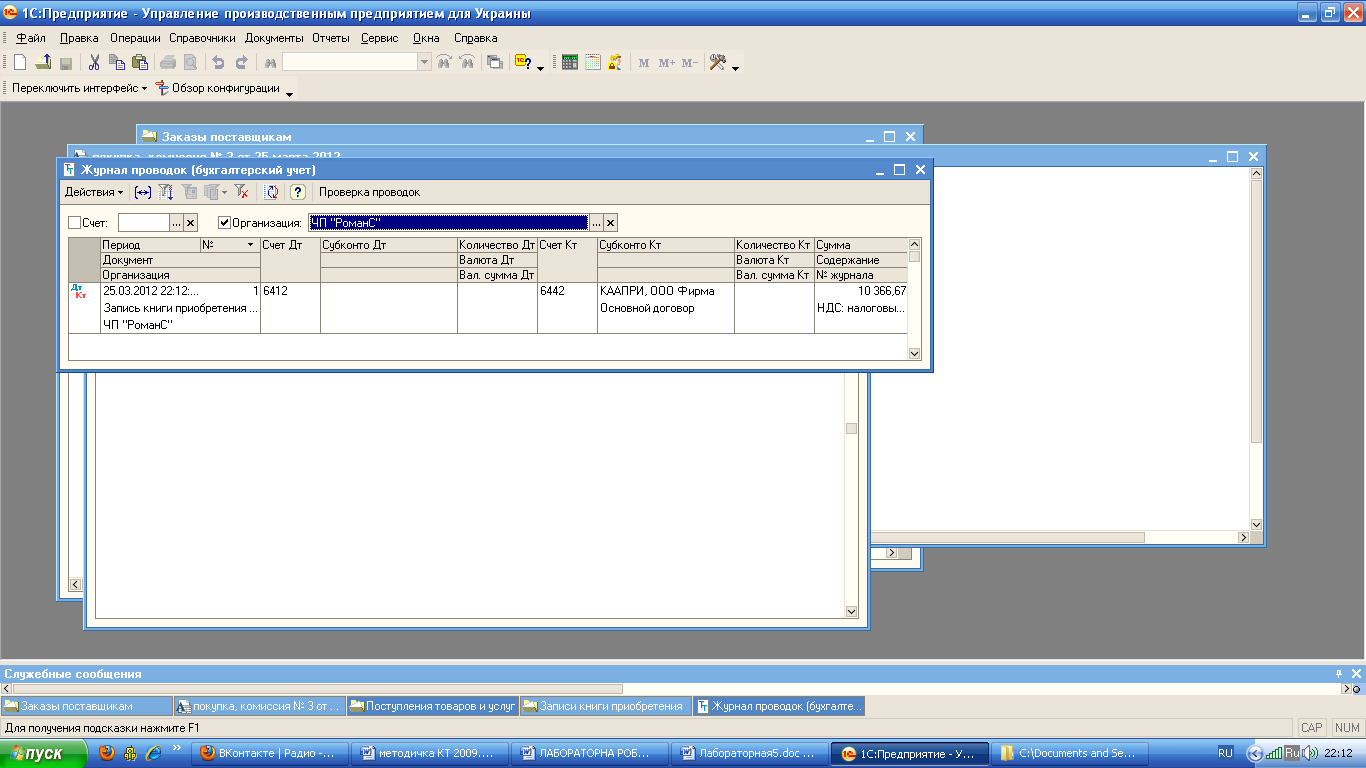Open the calendar icon in toolbar

pyautogui.click(x=593, y=62)
